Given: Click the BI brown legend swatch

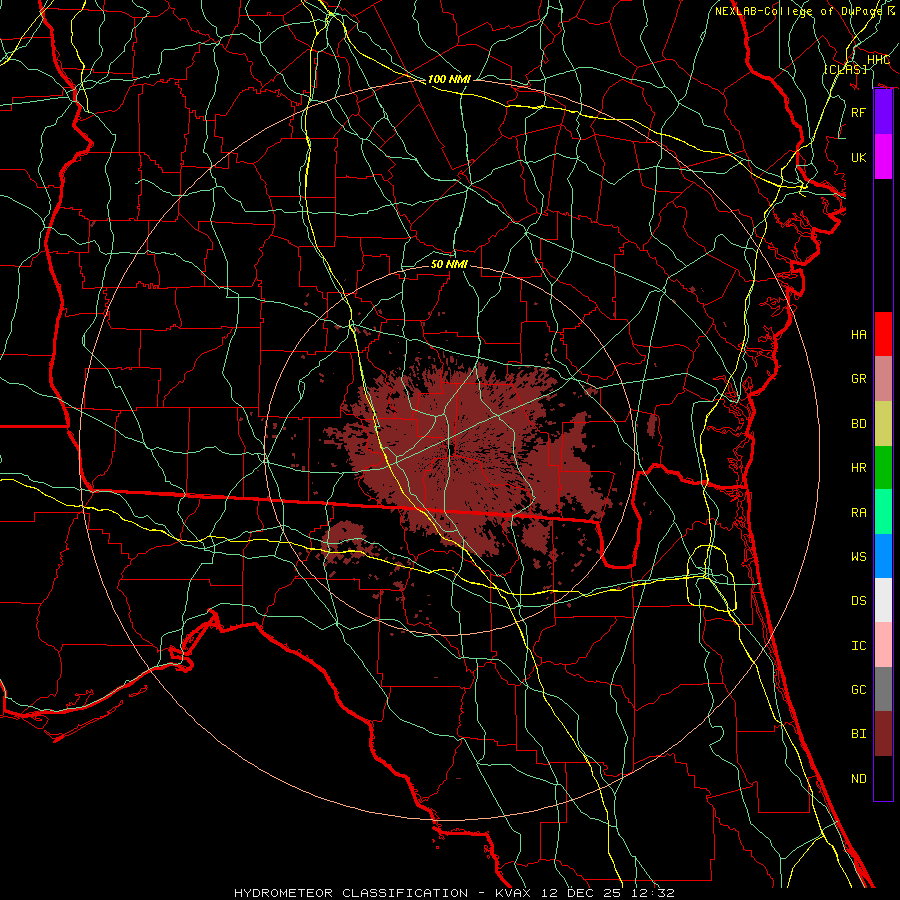Looking at the screenshot, I should [x=883, y=734].
